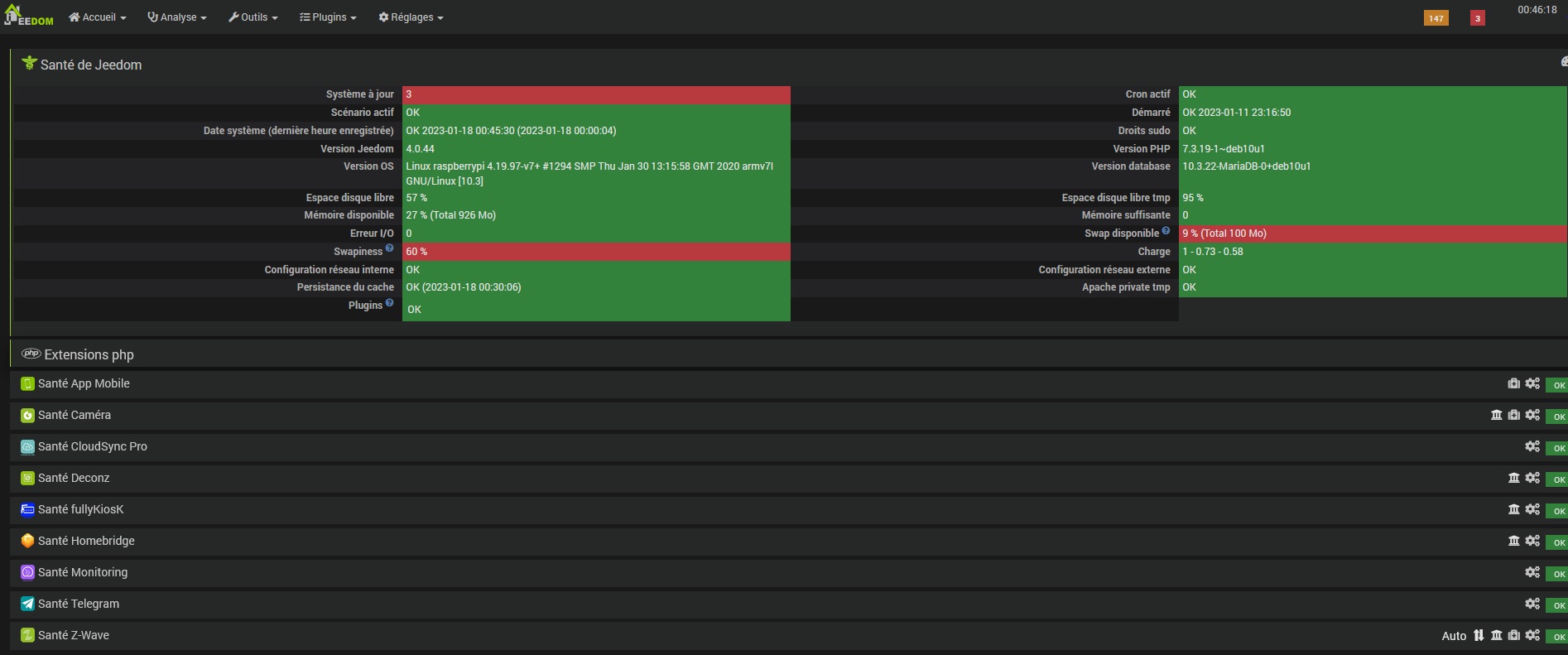The image size is (1568, 655).
Task: Click the red 3 updates badge
Action: tap(1477, 18)
